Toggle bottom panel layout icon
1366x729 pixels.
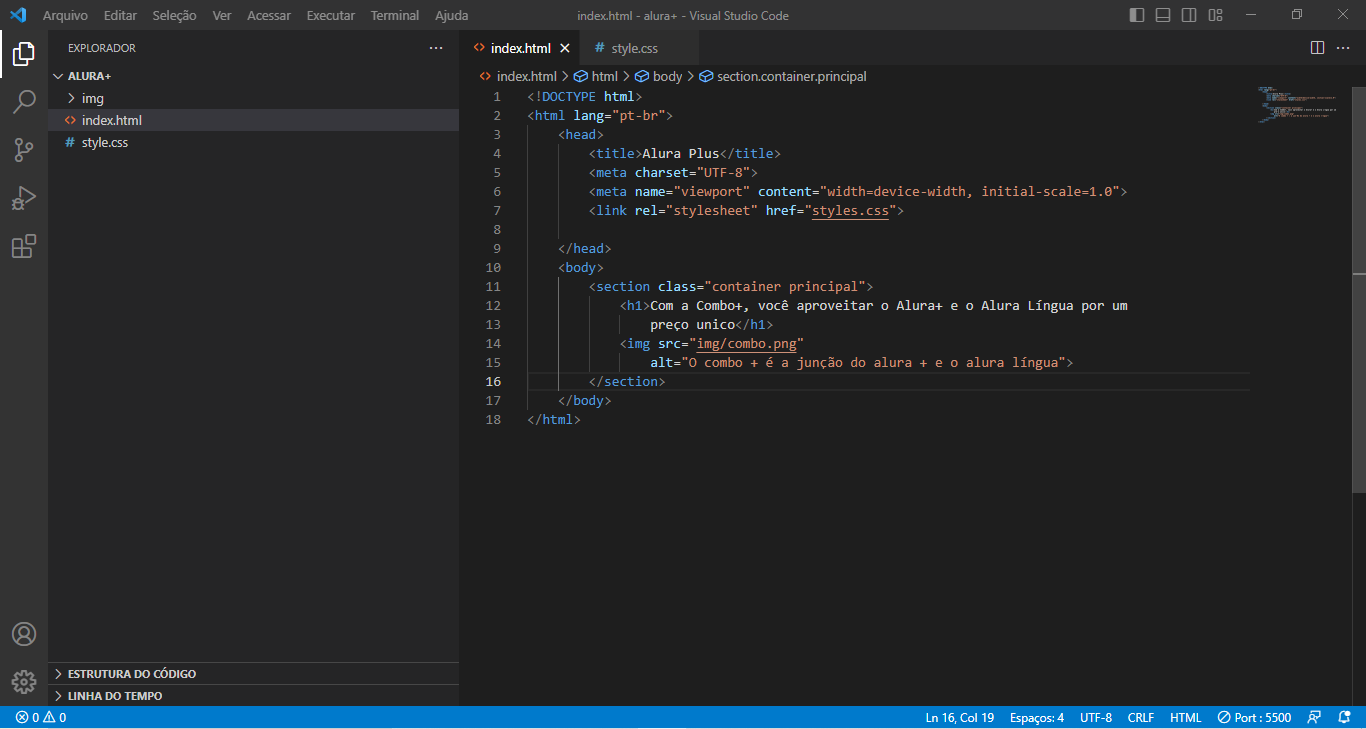click(x=1163, y=15)
